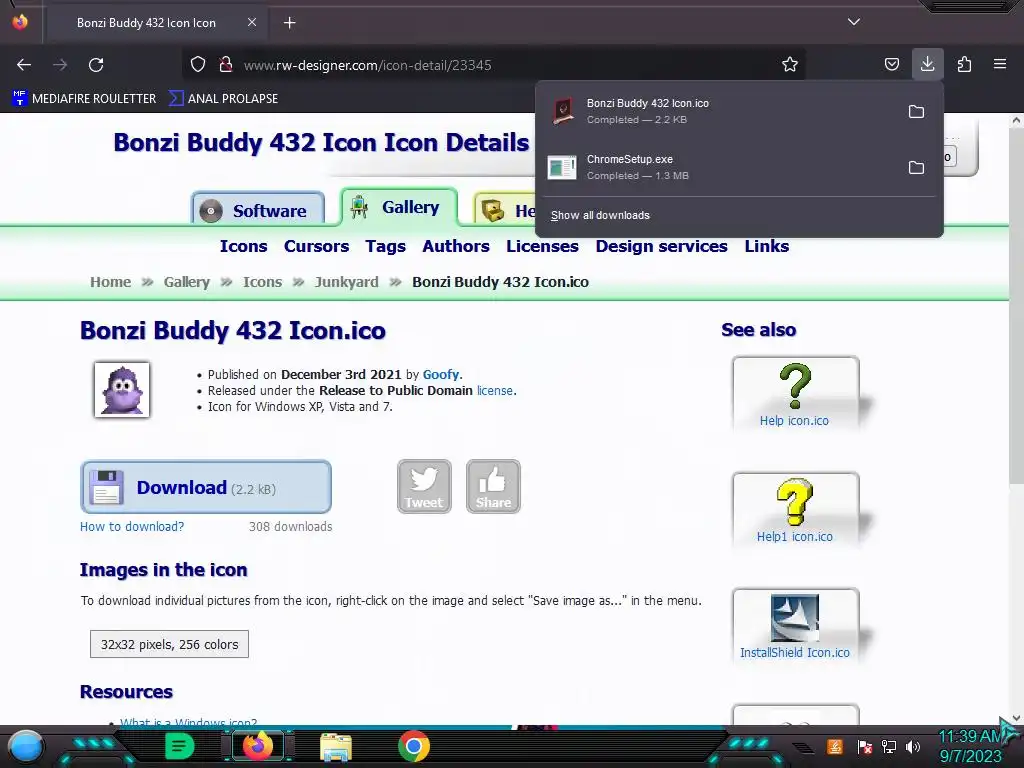The width and height of the screenshot is (1024, 768).
Task: Click Show all downloads
Action: (x=600, y=216)
